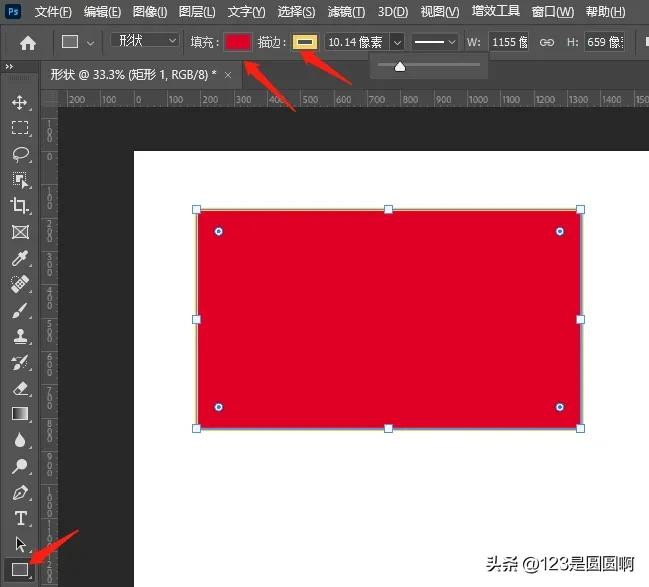This screenshot has height=587, width=649.
Task: Click the ruler origin corner box
Action: [x=49, y=99]
